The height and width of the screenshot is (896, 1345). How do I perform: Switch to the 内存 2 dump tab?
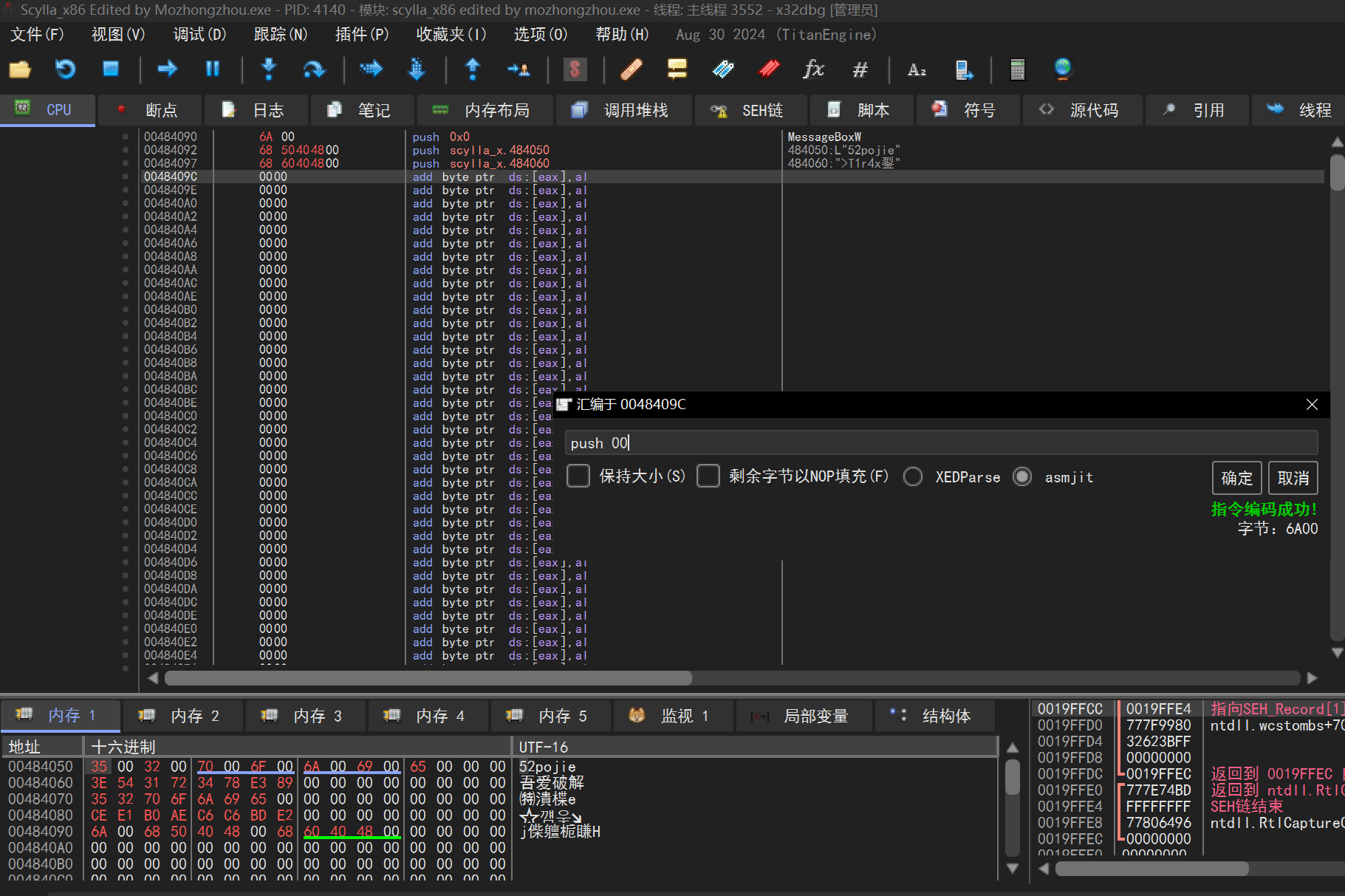[x=183, y=716]
